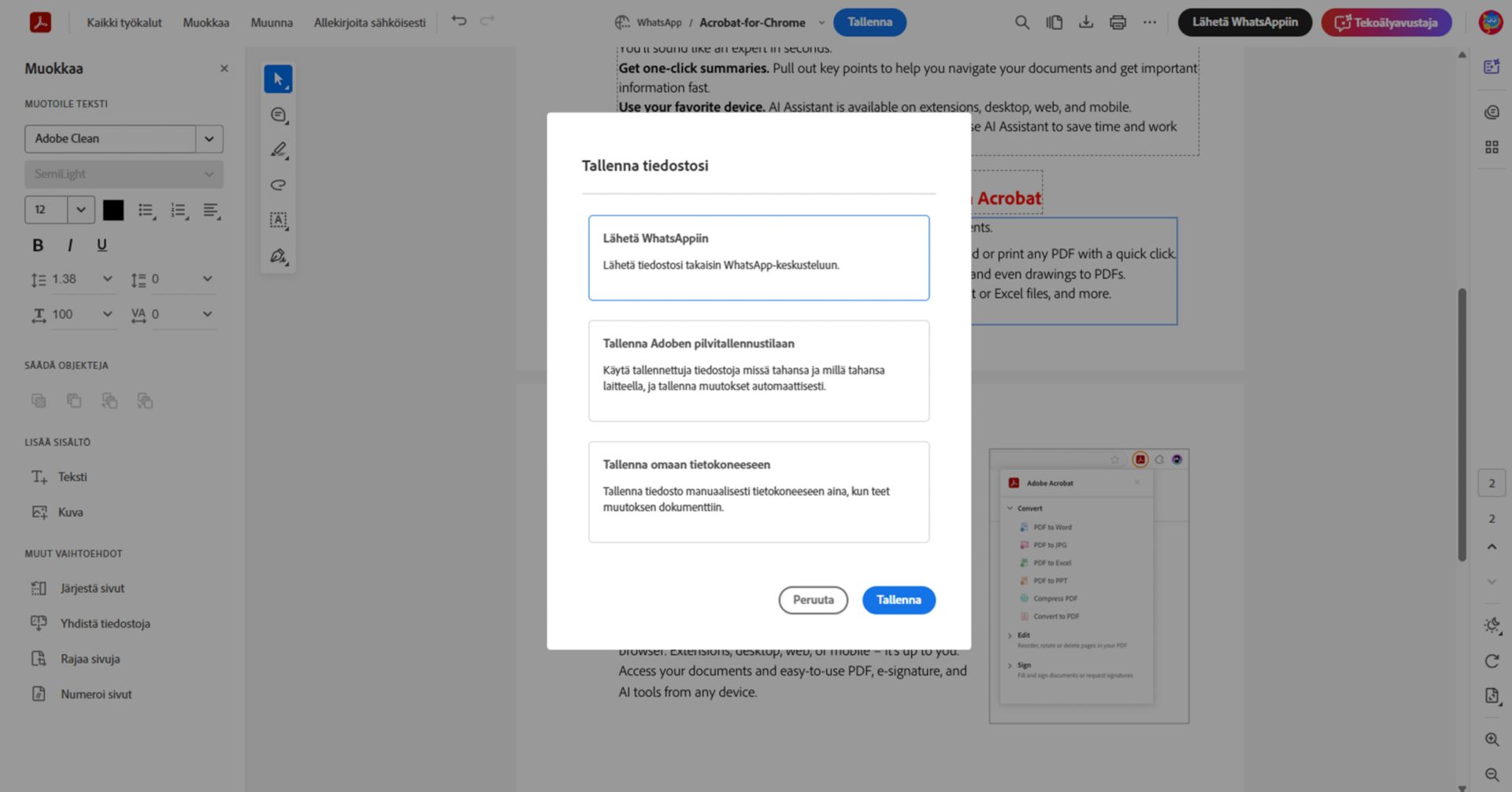The height and width of the screenshot is (792, 1512).
Task: Open the black text color swatch
Action: click(x=113, y=210)
